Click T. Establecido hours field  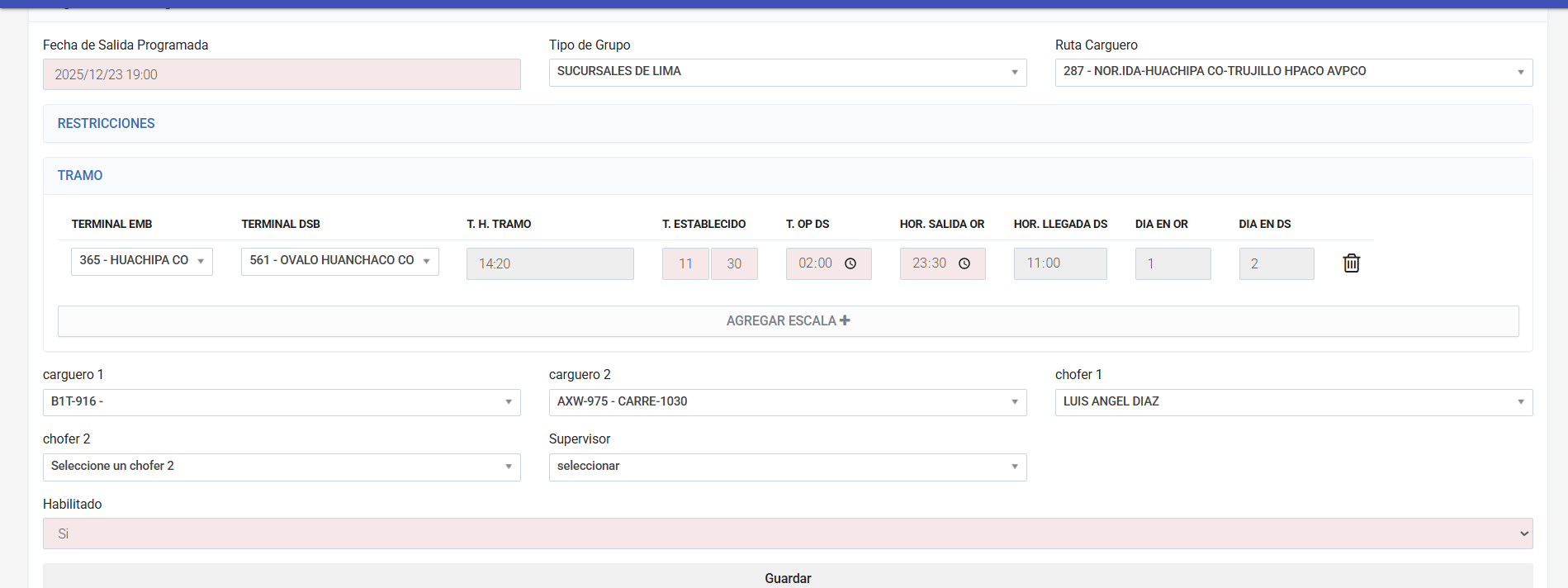pyautogui.click(x=685, y=263)
